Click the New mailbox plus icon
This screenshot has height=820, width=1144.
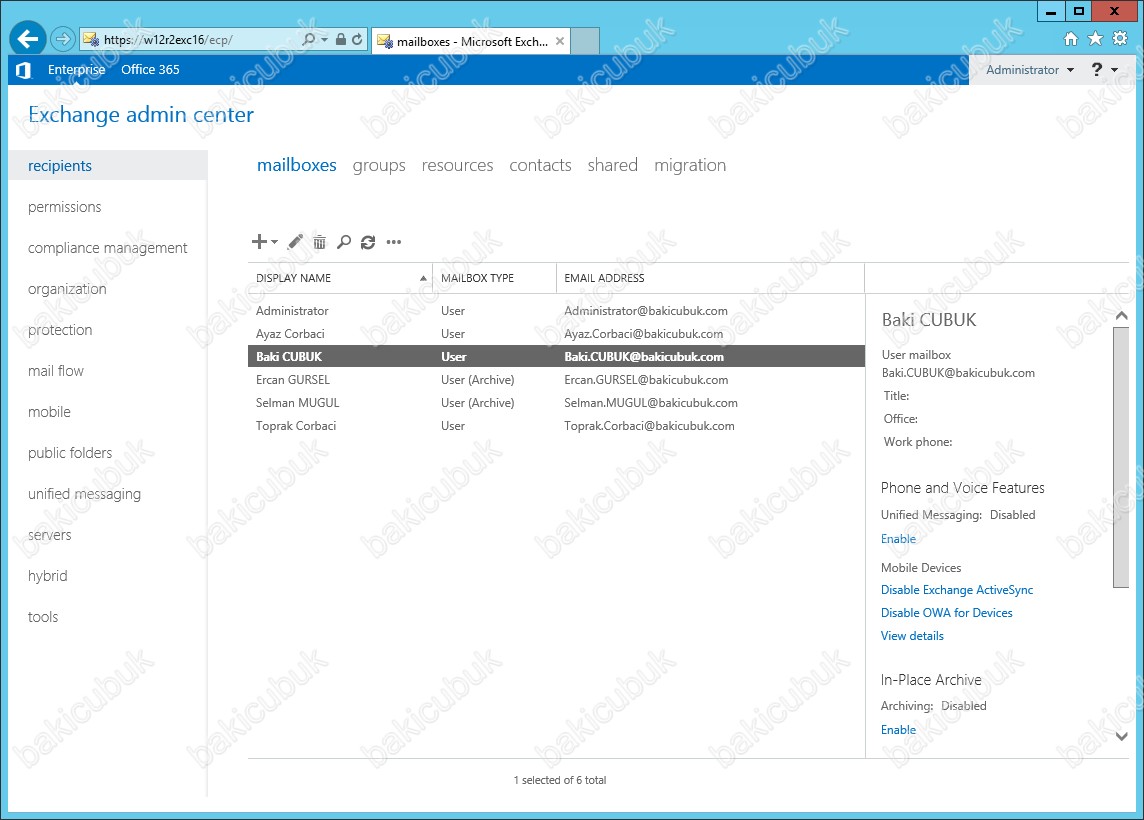(259, 241)
